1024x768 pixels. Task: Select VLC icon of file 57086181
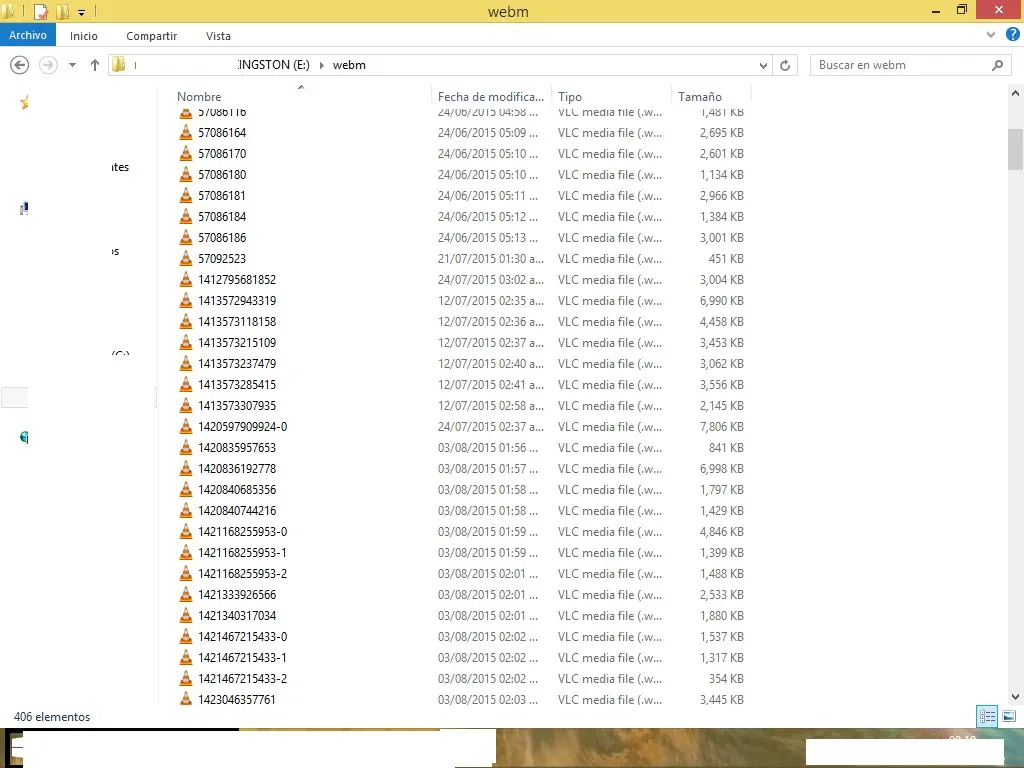pyautogui.click(x=186, y=195)
